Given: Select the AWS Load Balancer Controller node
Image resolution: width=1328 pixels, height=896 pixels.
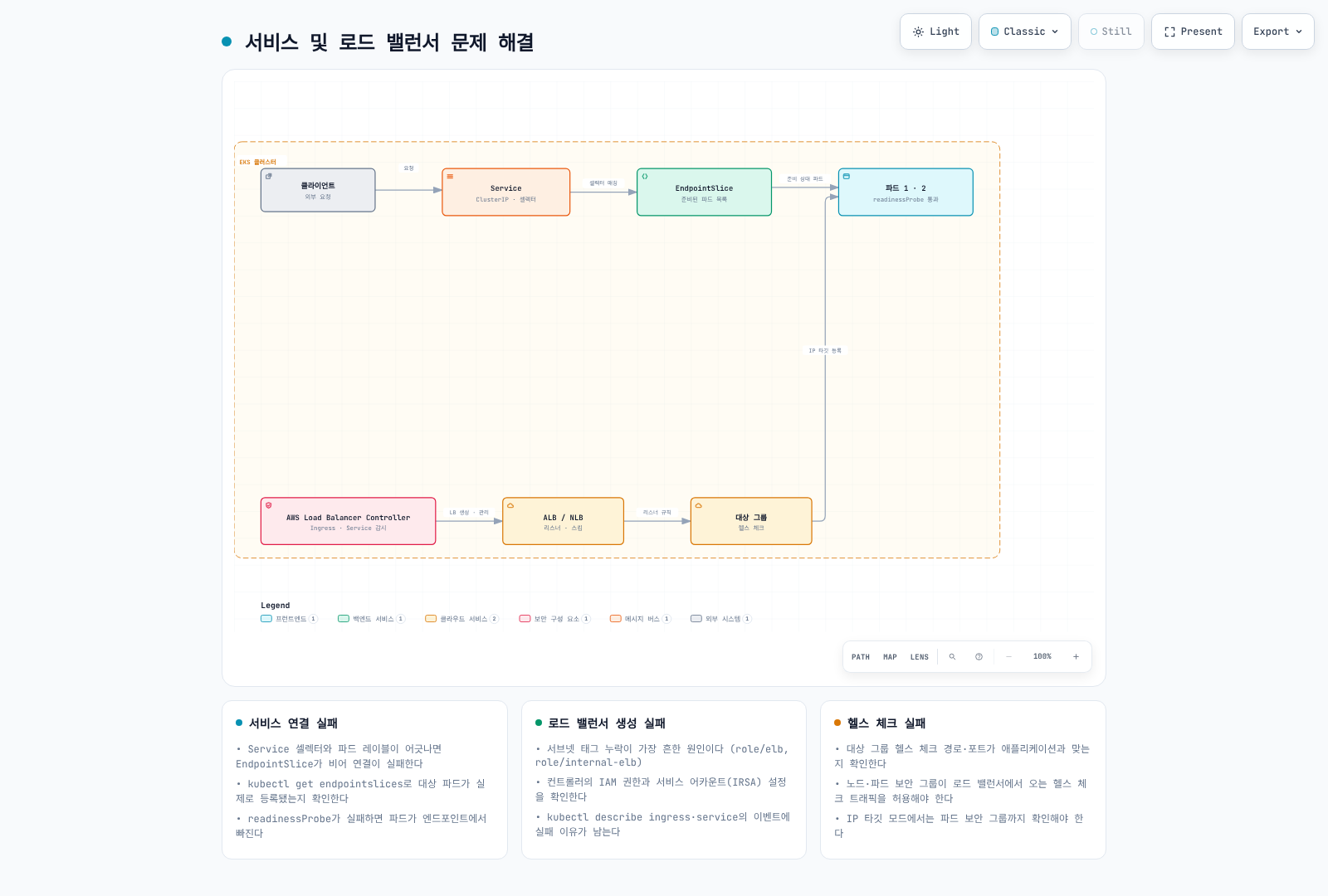Looking at the screenshot, I should [x=348, y=521].
